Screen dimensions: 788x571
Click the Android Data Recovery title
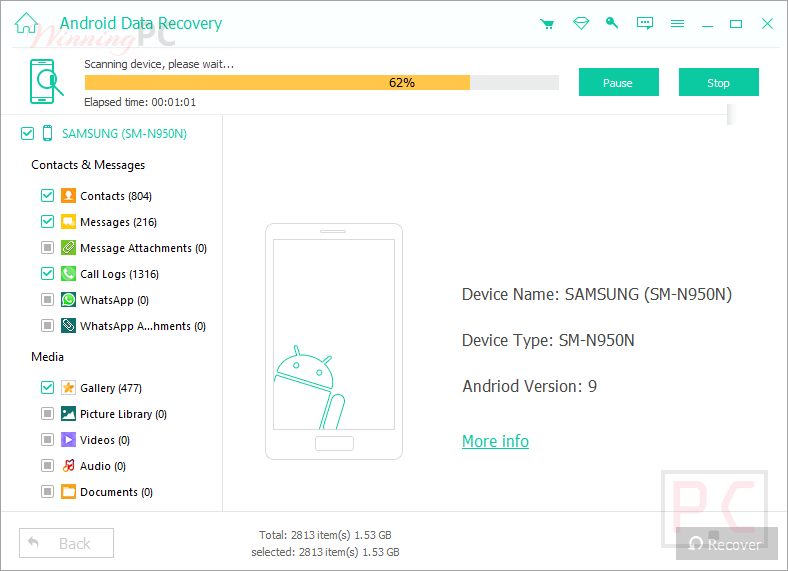click(141, 23)
